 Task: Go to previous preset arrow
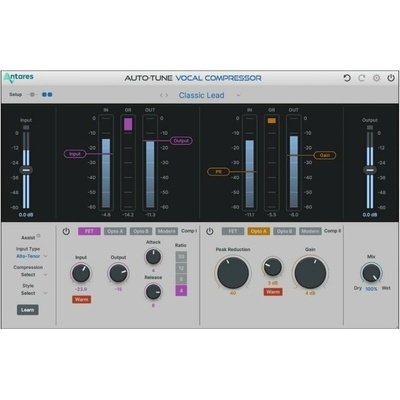[x=161, y=95]
